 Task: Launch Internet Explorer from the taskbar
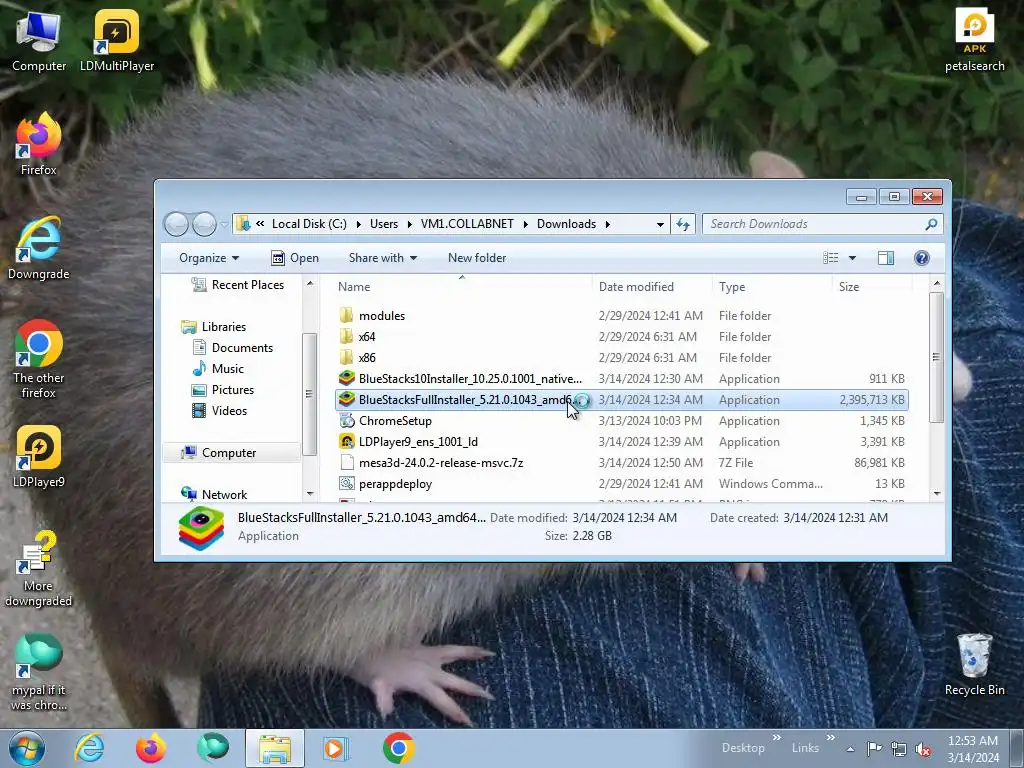[89, 748]
